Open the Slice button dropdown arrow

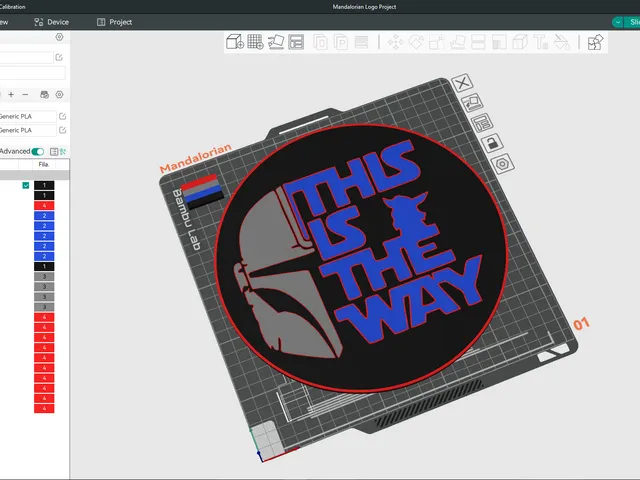(x=618, y=22)
